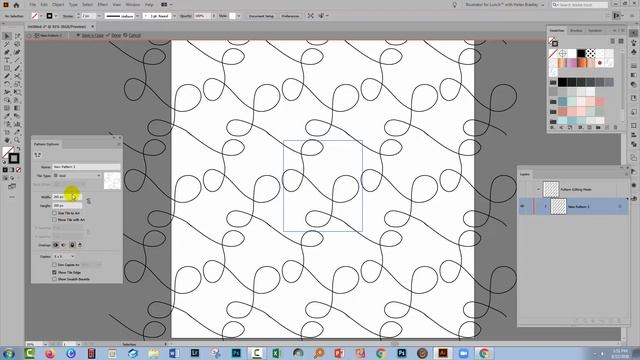
Task: Select the Direct Selection tool
Action: coord(17,36)
